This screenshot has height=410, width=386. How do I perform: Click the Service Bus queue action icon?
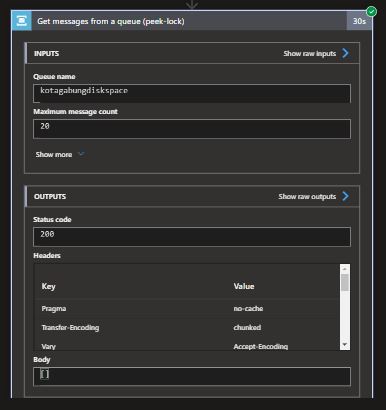pos(22,21)
